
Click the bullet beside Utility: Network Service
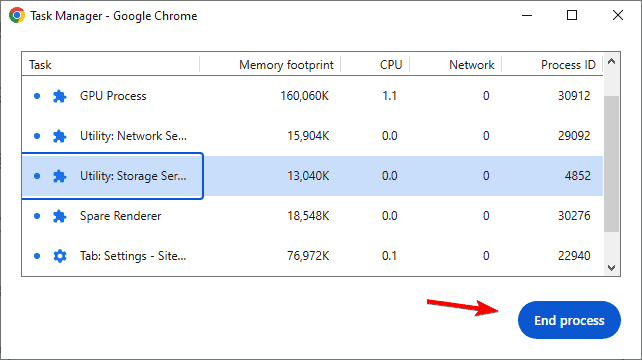[x=37, y=136]
